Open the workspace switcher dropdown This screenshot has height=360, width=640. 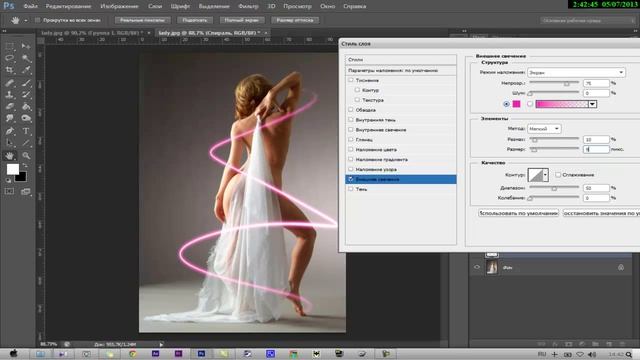point(589,20)
